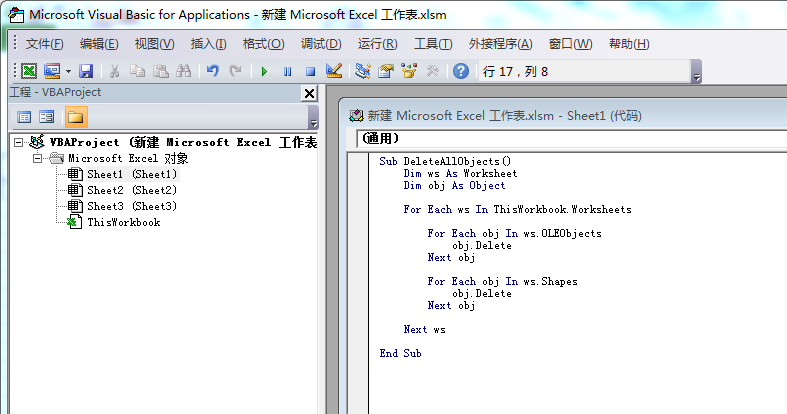Open the Insert UserForm dropdown arrow
The image size is (787, 414).
[68, 71]
